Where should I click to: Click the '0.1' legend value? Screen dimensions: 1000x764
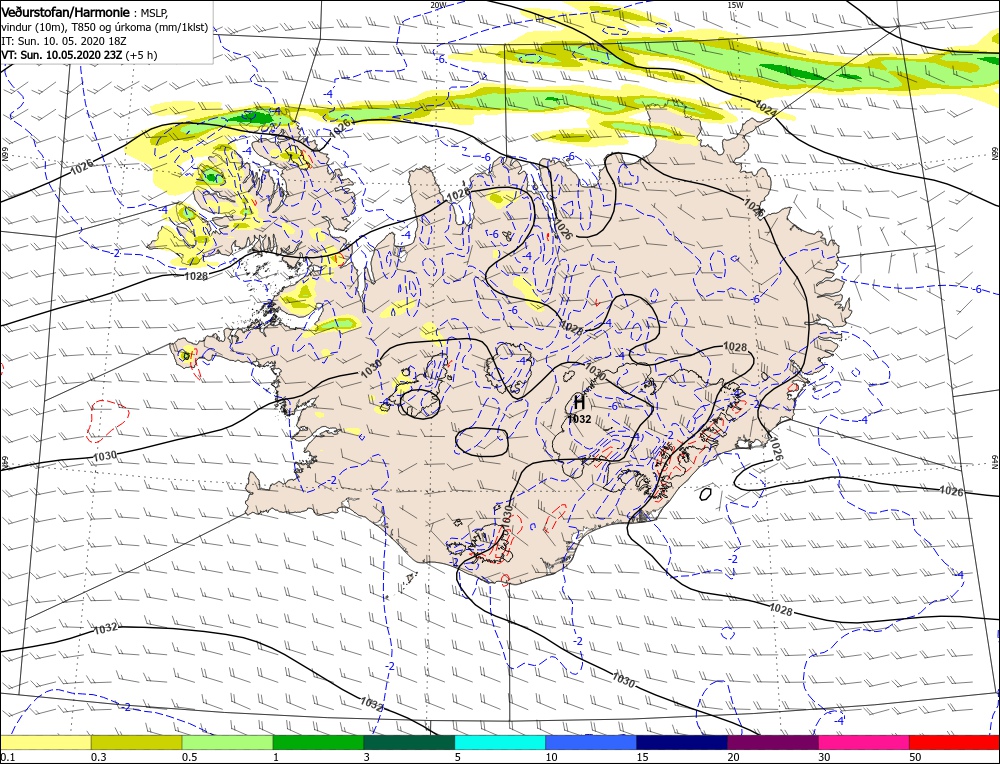click(x=6, y=757)
